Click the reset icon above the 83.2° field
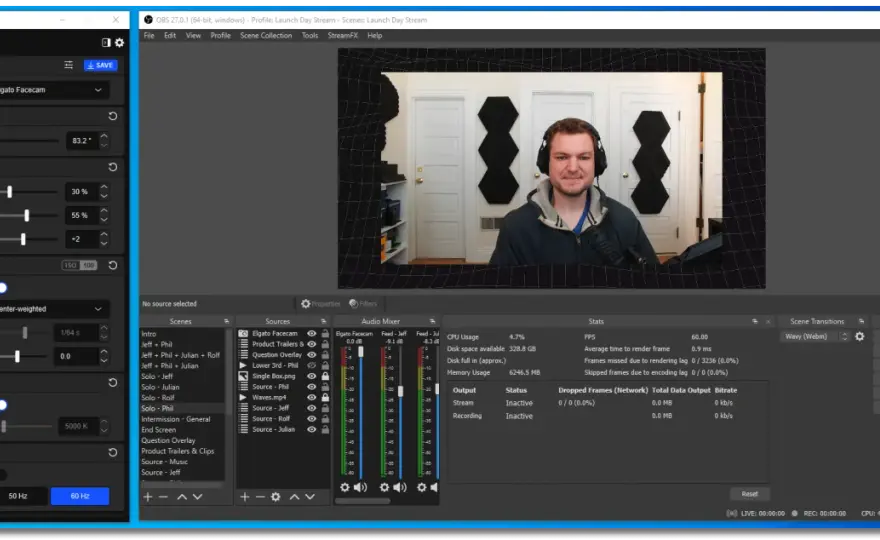Image resolution: width=880 pixels, height=540 pixels. point(113,116)
